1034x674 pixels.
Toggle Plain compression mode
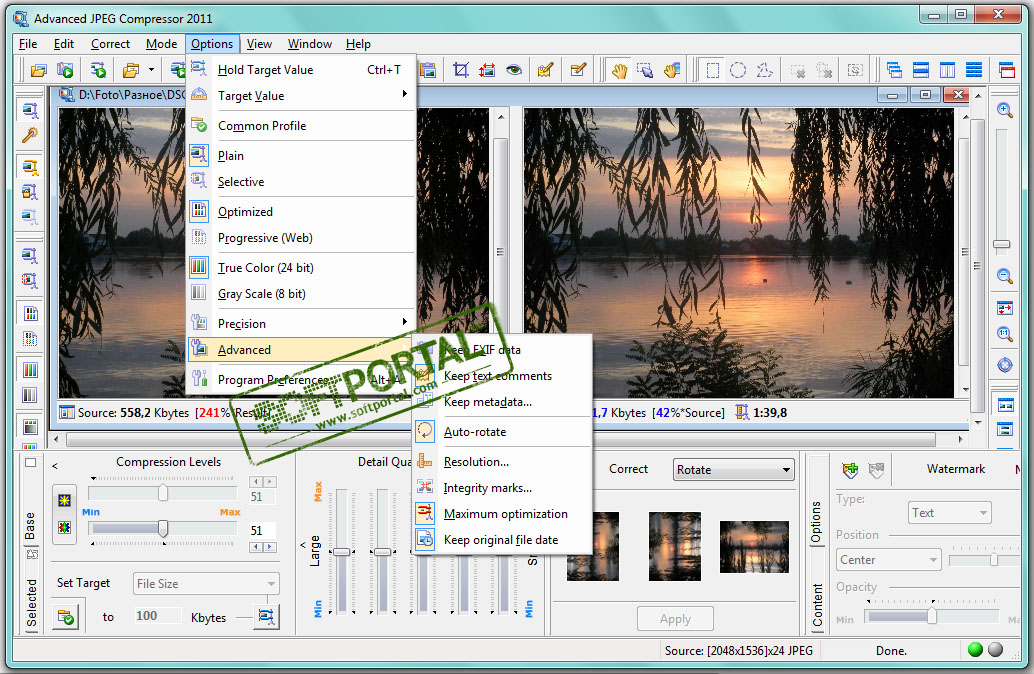pos(301,156)
